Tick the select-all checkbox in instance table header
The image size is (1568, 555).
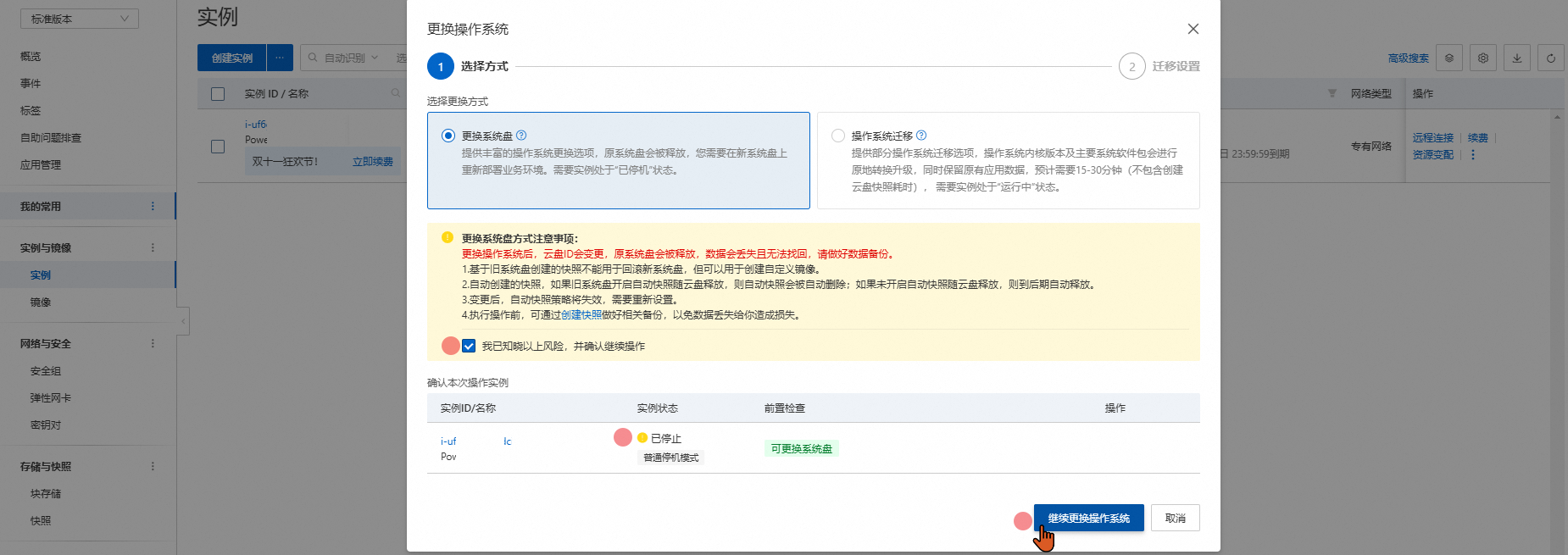point(218,94)
